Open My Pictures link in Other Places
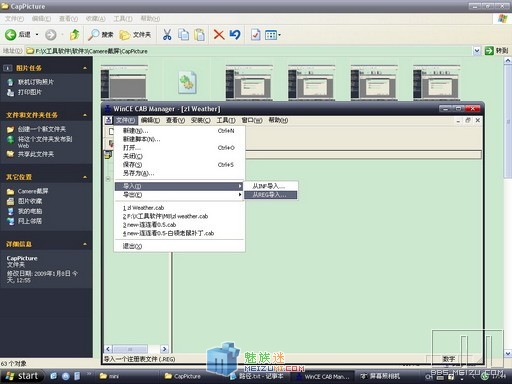 coord(30,201)
